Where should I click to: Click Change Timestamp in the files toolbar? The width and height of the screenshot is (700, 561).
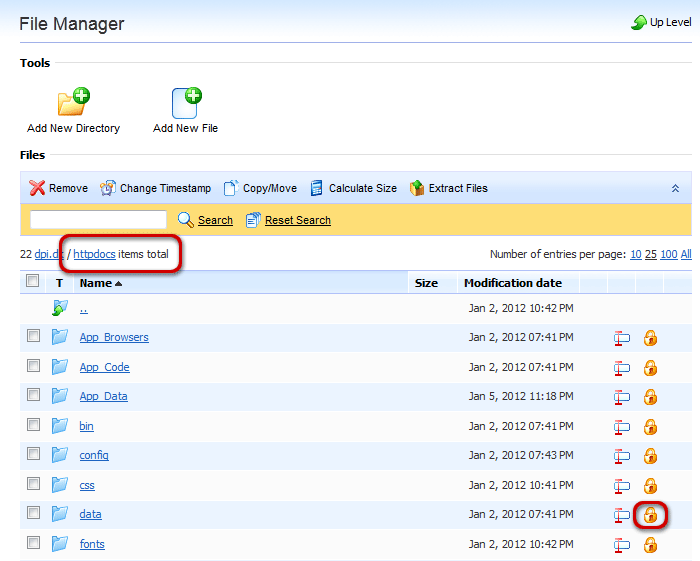(x=155, y=188)
